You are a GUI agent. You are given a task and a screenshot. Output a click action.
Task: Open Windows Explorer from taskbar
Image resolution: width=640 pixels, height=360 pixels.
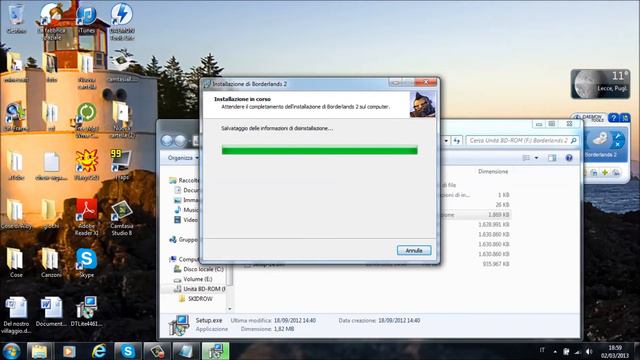pyautogui.click(x=40, y=351)
